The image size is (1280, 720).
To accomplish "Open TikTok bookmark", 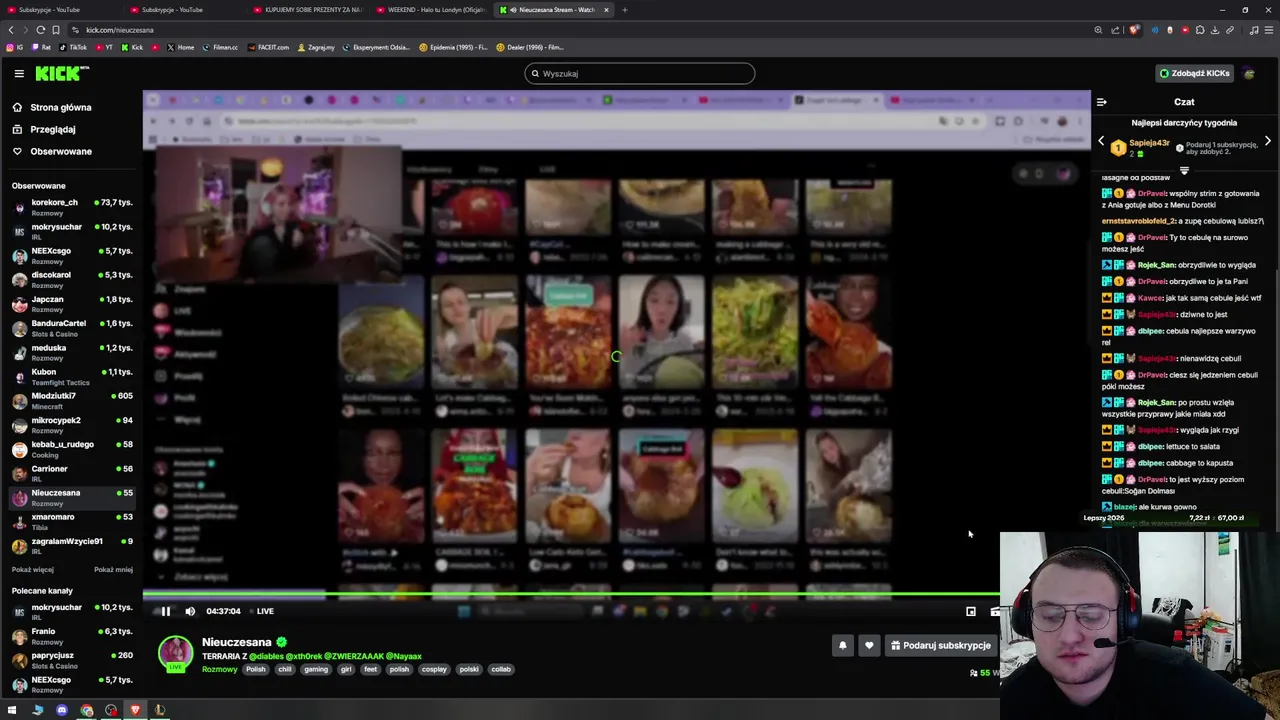I will pyautogui.click(x=73, y=47).
